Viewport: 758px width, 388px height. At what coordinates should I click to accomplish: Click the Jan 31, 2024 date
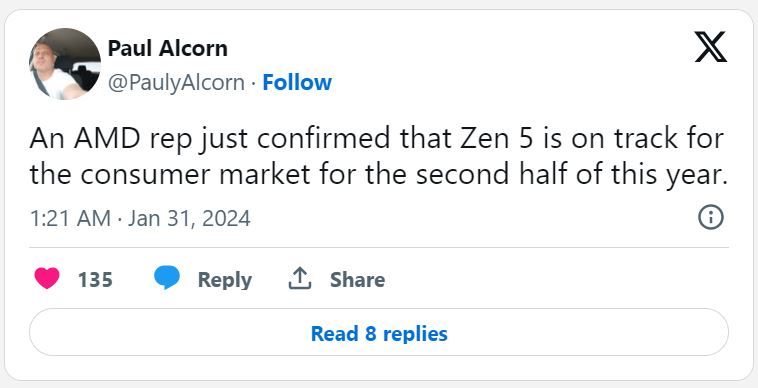pos(189,218)
